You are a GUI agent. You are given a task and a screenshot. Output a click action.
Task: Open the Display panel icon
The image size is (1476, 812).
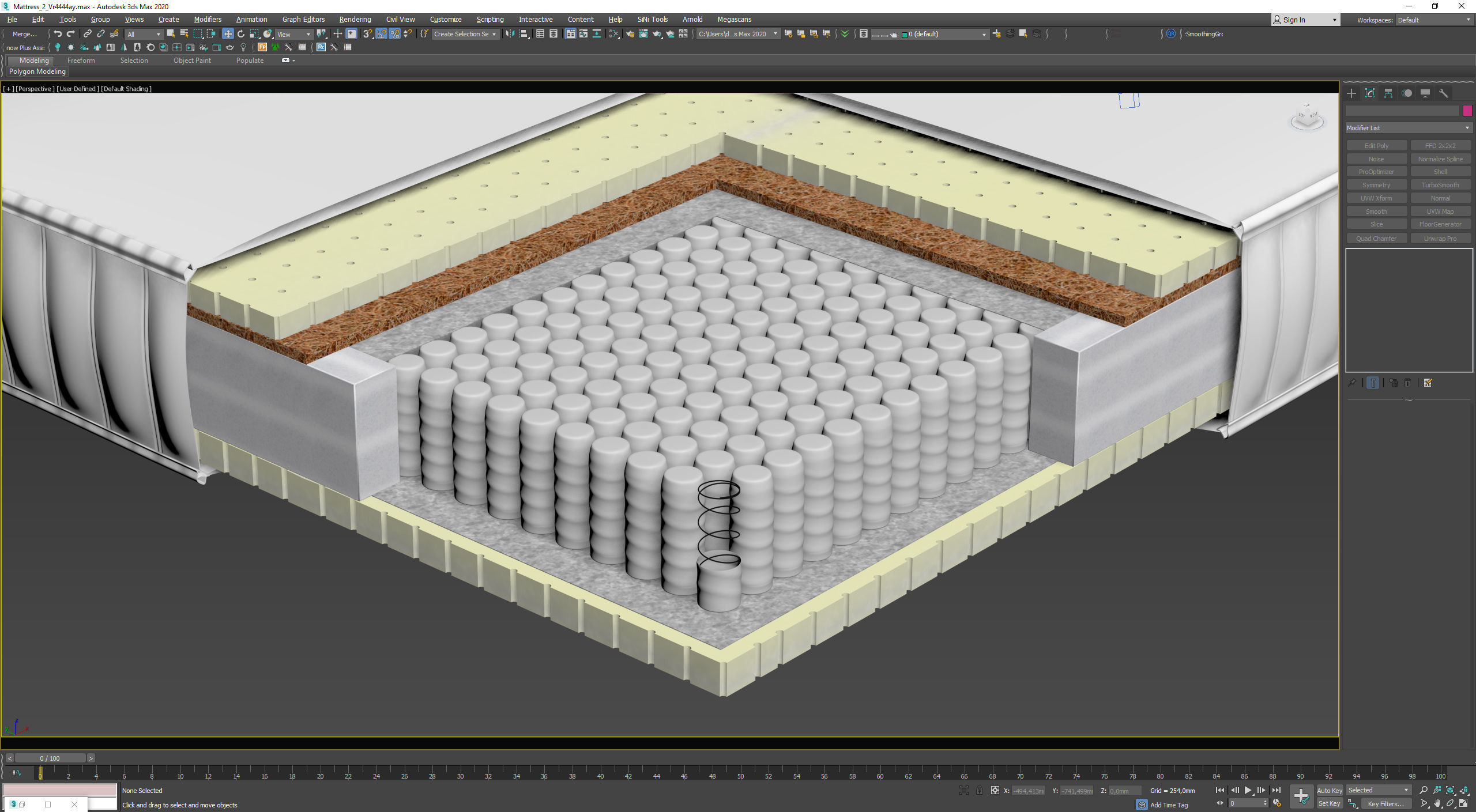point(1425,93)
